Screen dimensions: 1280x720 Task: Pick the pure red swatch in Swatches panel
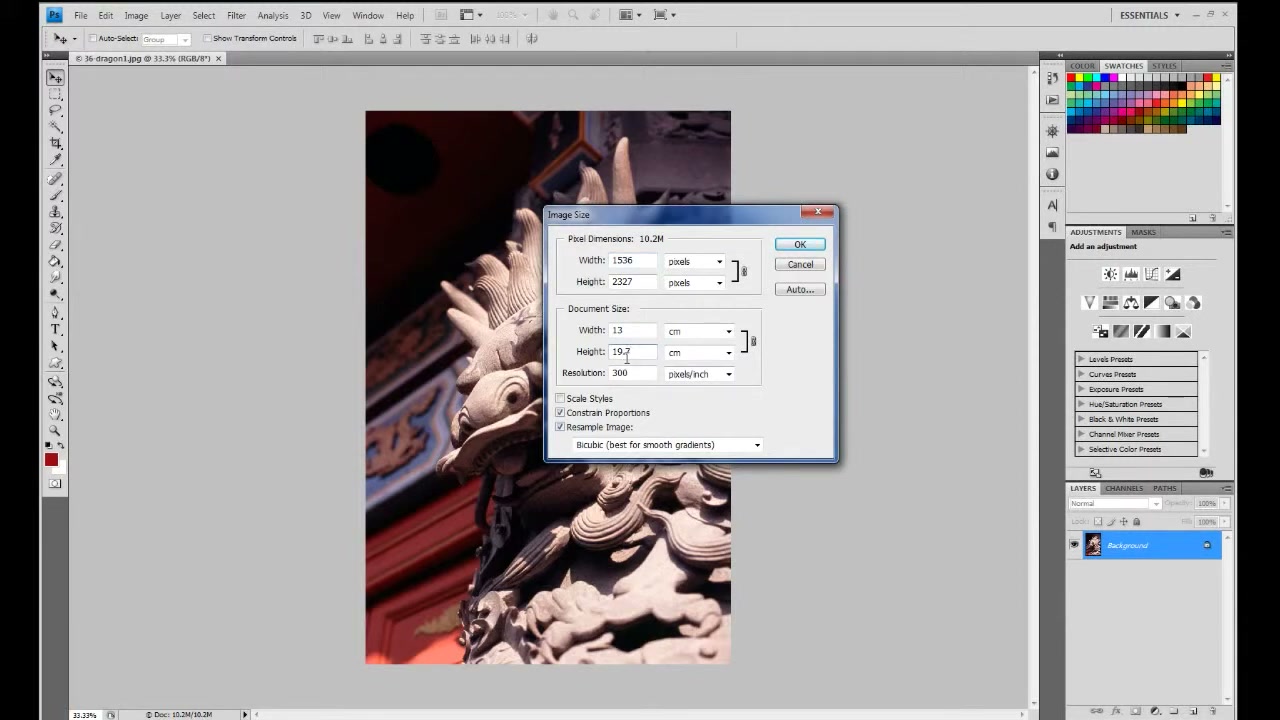[x=1072, y=78]
